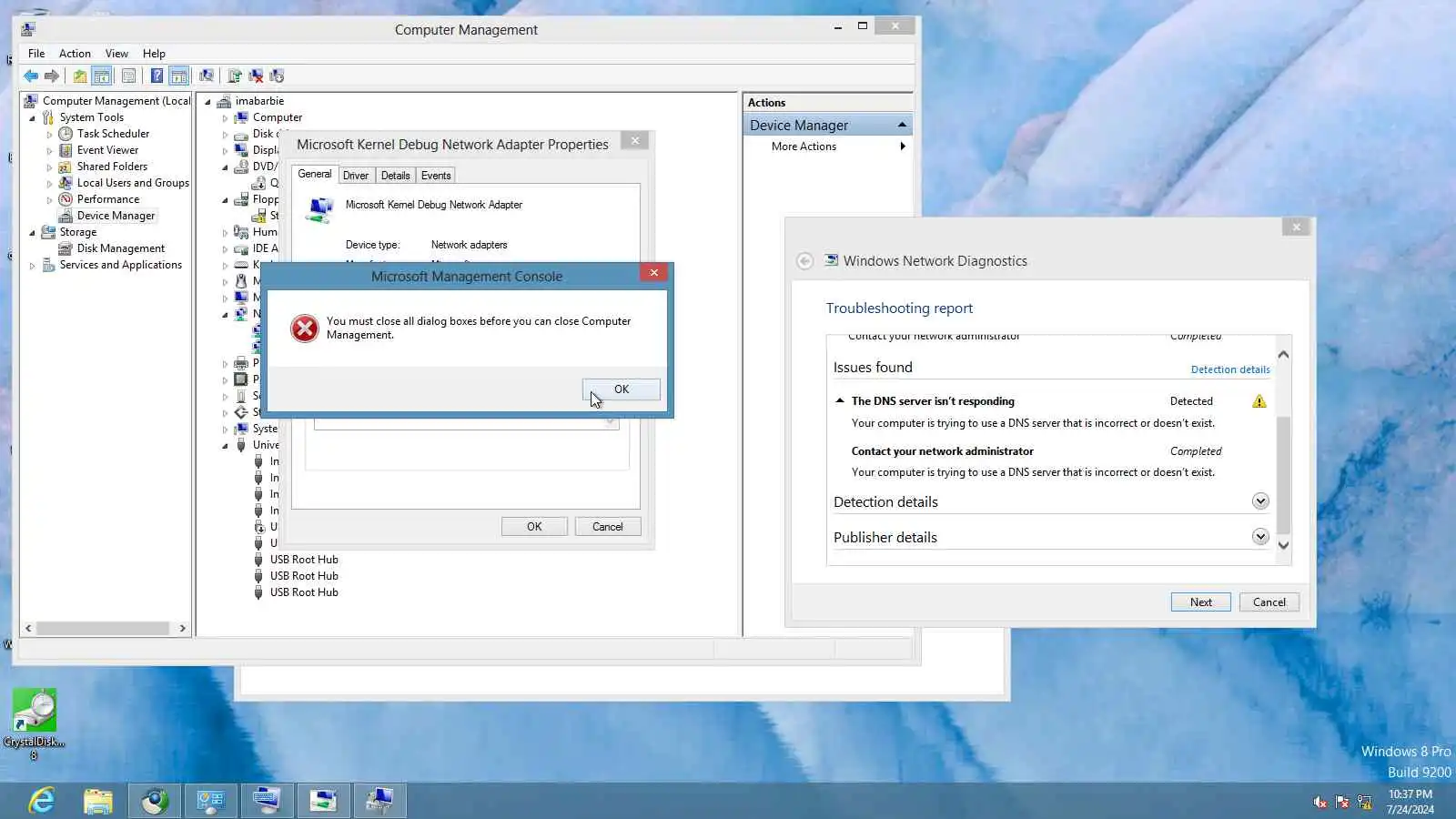The image size is (1456, 819).
Task: Select Device Manager in the console tree
Action: click(116, 216)
